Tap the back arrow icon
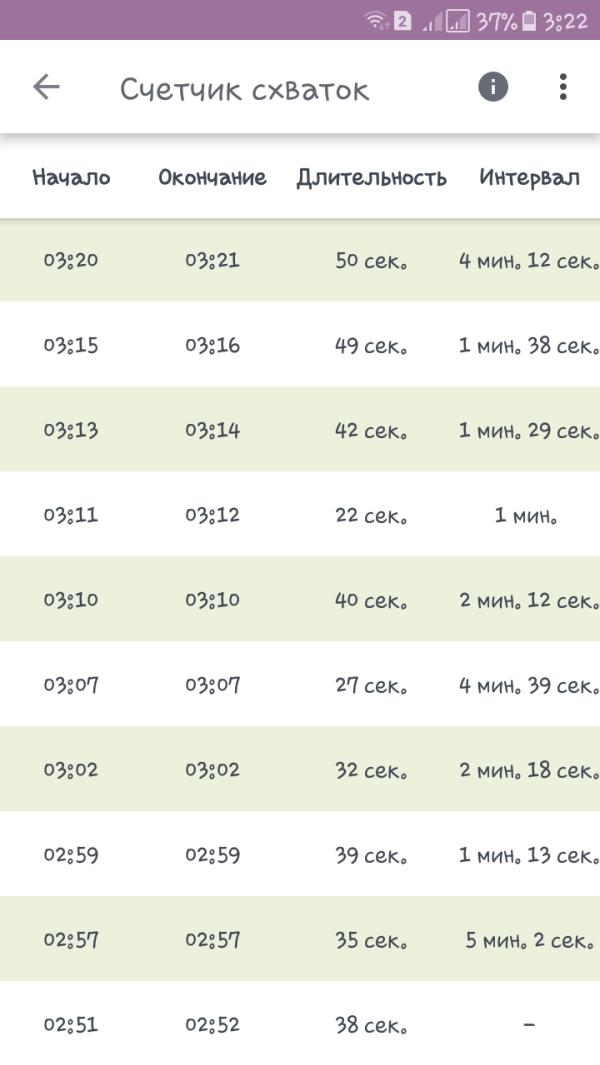This screenshot has height=1065, width=600. pos(46,87)
